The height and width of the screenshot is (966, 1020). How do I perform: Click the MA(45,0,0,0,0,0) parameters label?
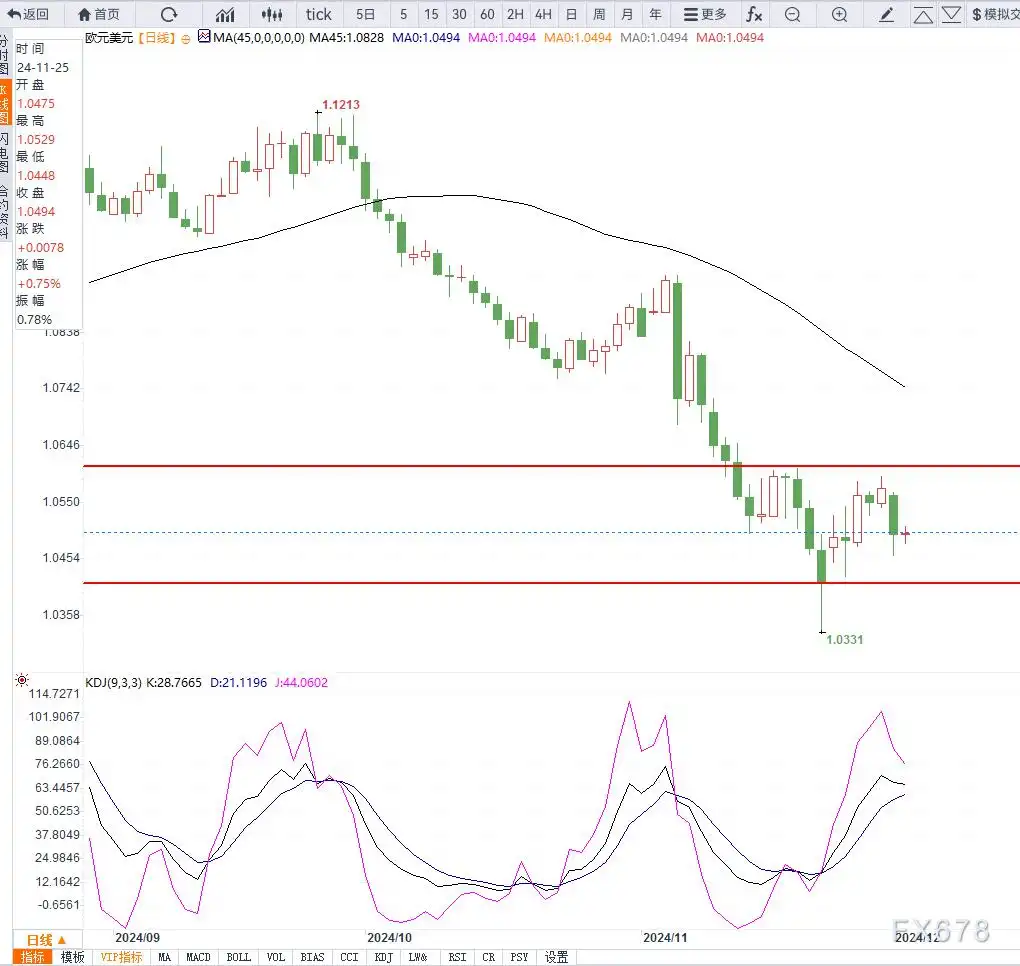click(259, 38)
